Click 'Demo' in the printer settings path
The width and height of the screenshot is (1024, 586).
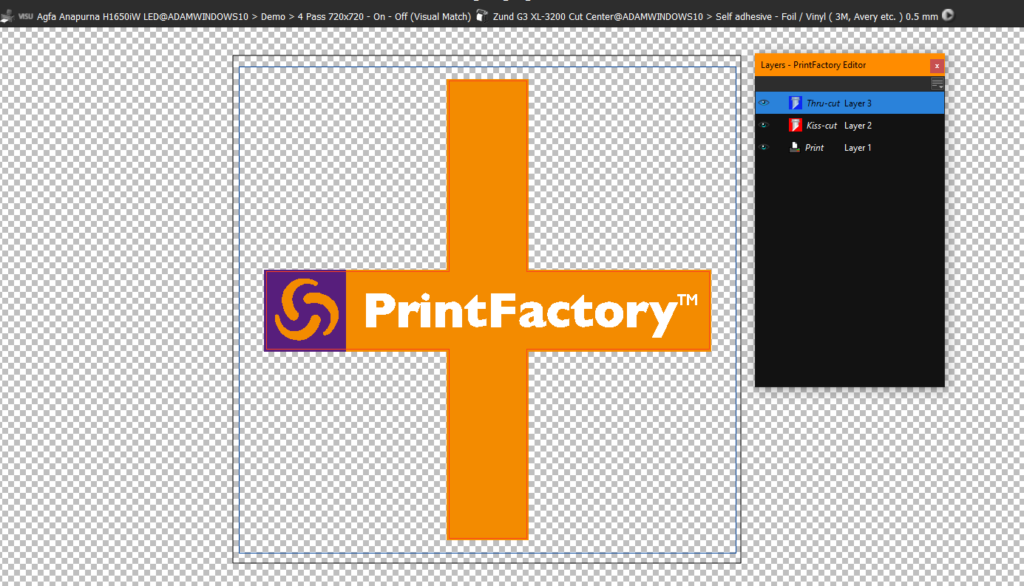pos(273,16)
